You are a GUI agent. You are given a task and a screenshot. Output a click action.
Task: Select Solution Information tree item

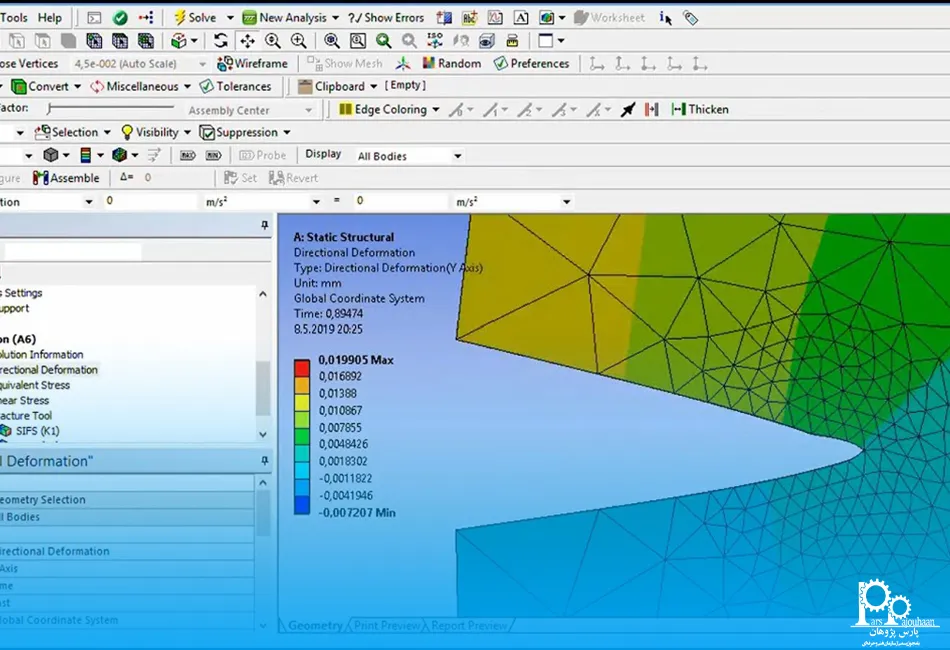42,354
